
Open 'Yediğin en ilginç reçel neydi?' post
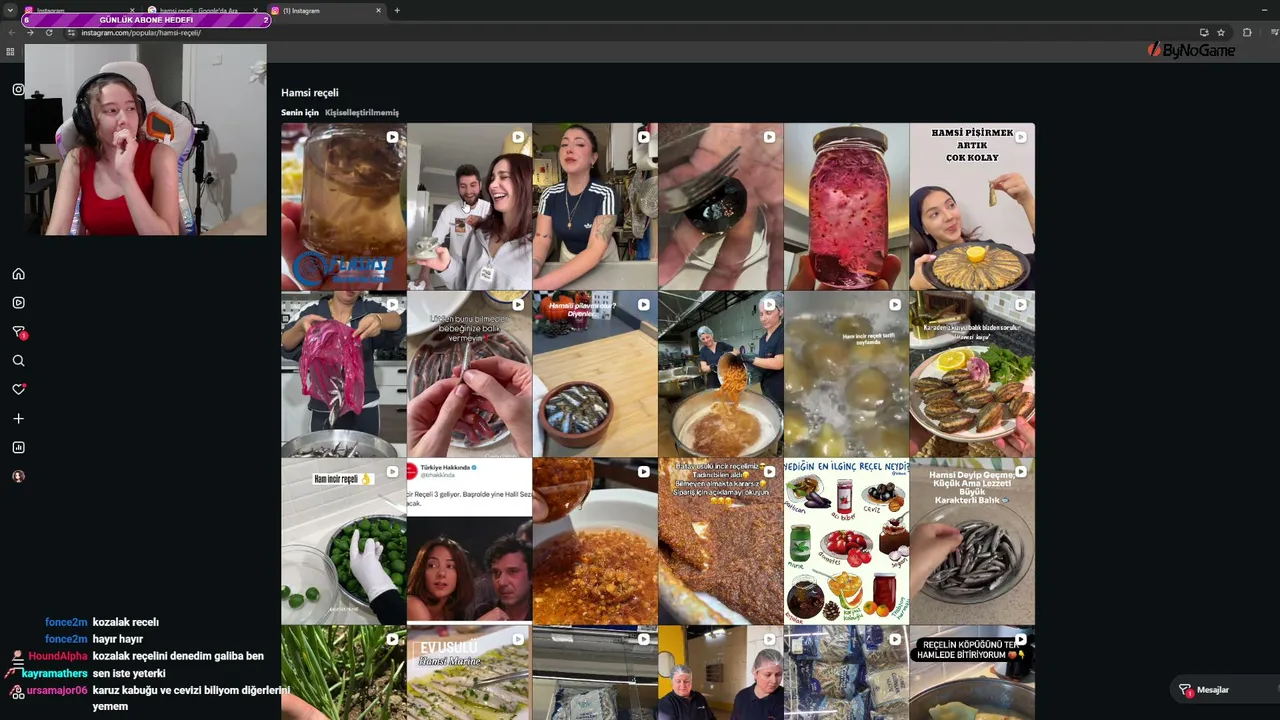846,541
